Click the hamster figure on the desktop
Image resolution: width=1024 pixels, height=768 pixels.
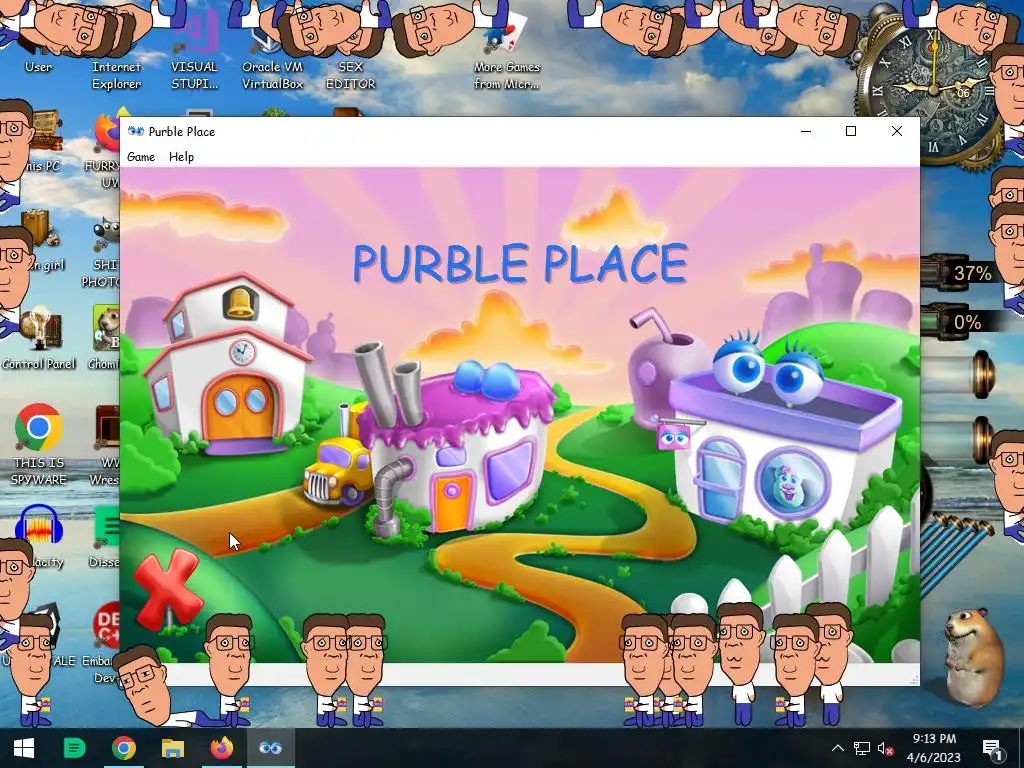[973, 656]
